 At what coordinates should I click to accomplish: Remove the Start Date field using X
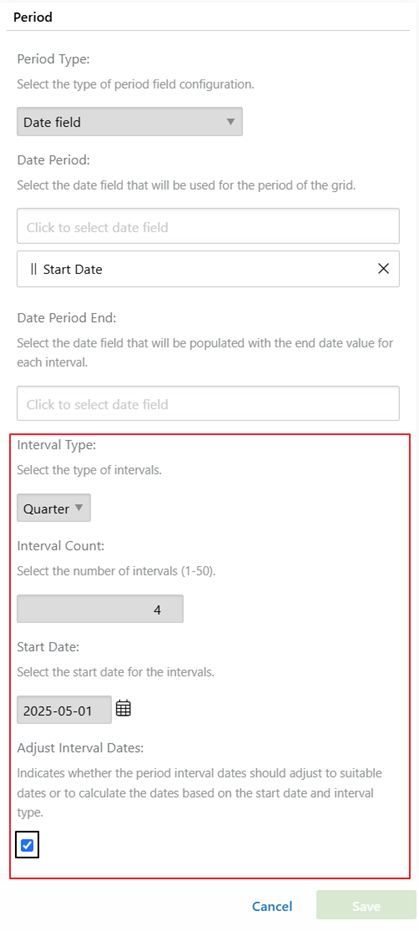coord(383,269)
